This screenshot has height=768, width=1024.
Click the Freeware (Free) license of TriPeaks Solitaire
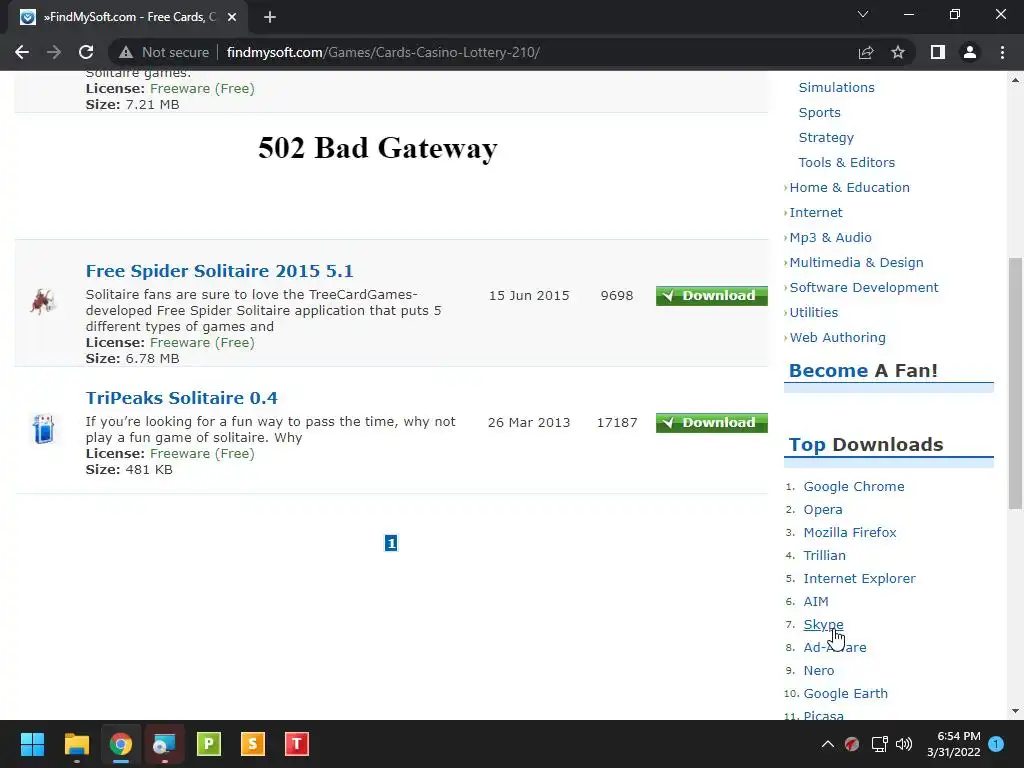(202, 454)
